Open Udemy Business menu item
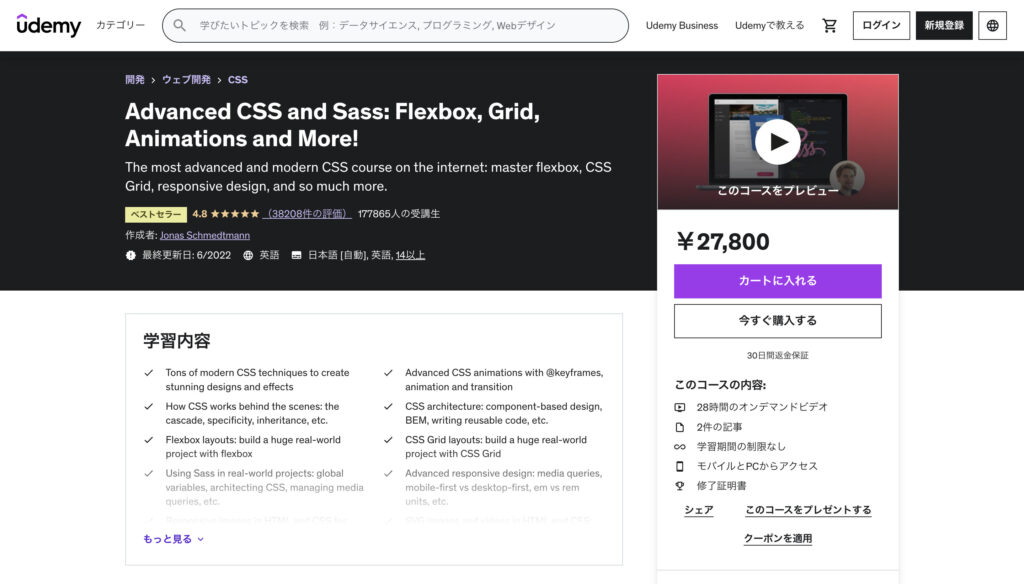The height and width of the screenshot is (584, 1024). [682, 25]
